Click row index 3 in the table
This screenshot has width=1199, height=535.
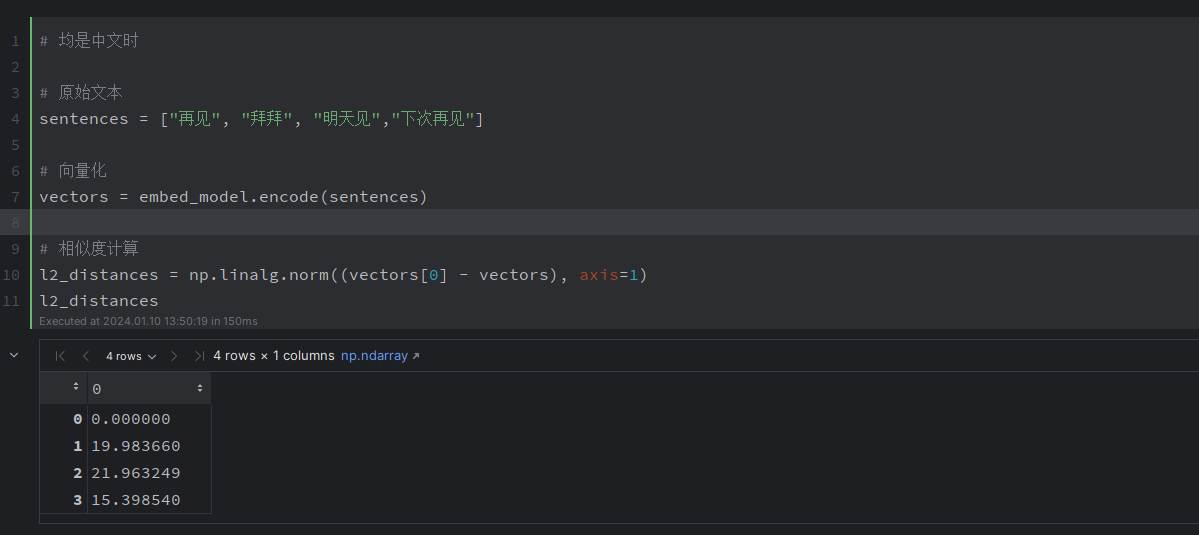[x=77, y=500]
